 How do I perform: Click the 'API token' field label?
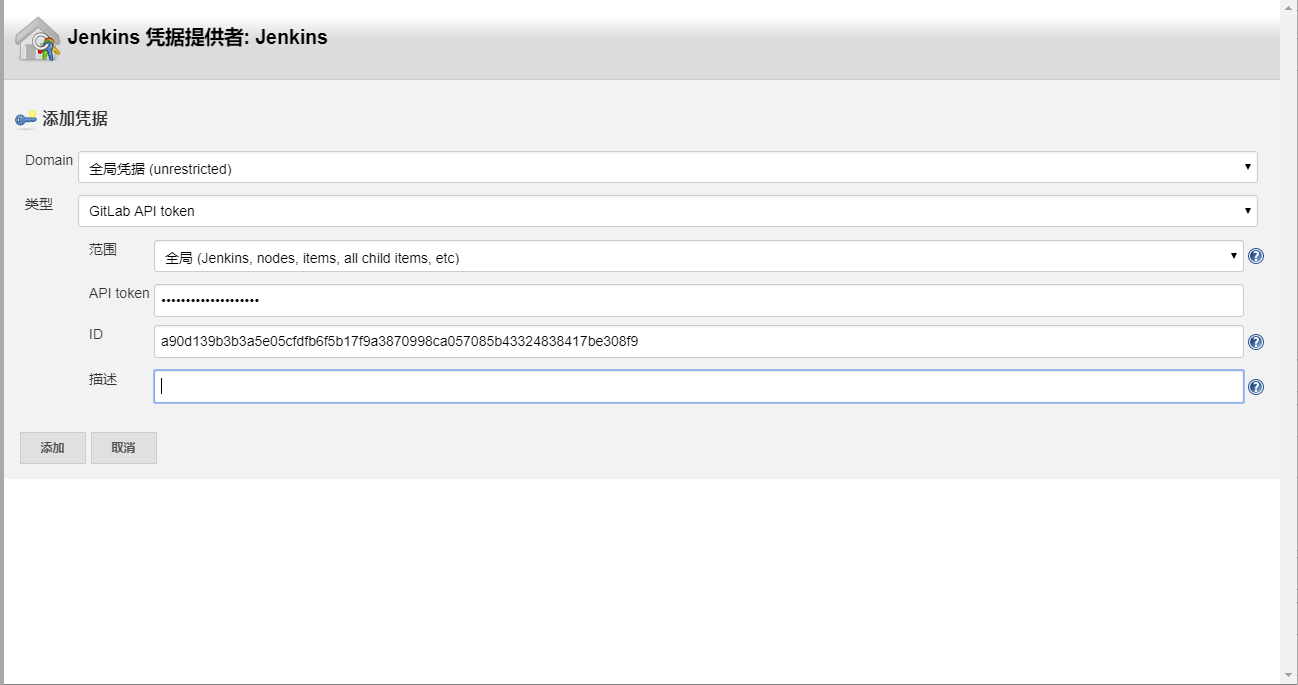(x=119, y=294)
